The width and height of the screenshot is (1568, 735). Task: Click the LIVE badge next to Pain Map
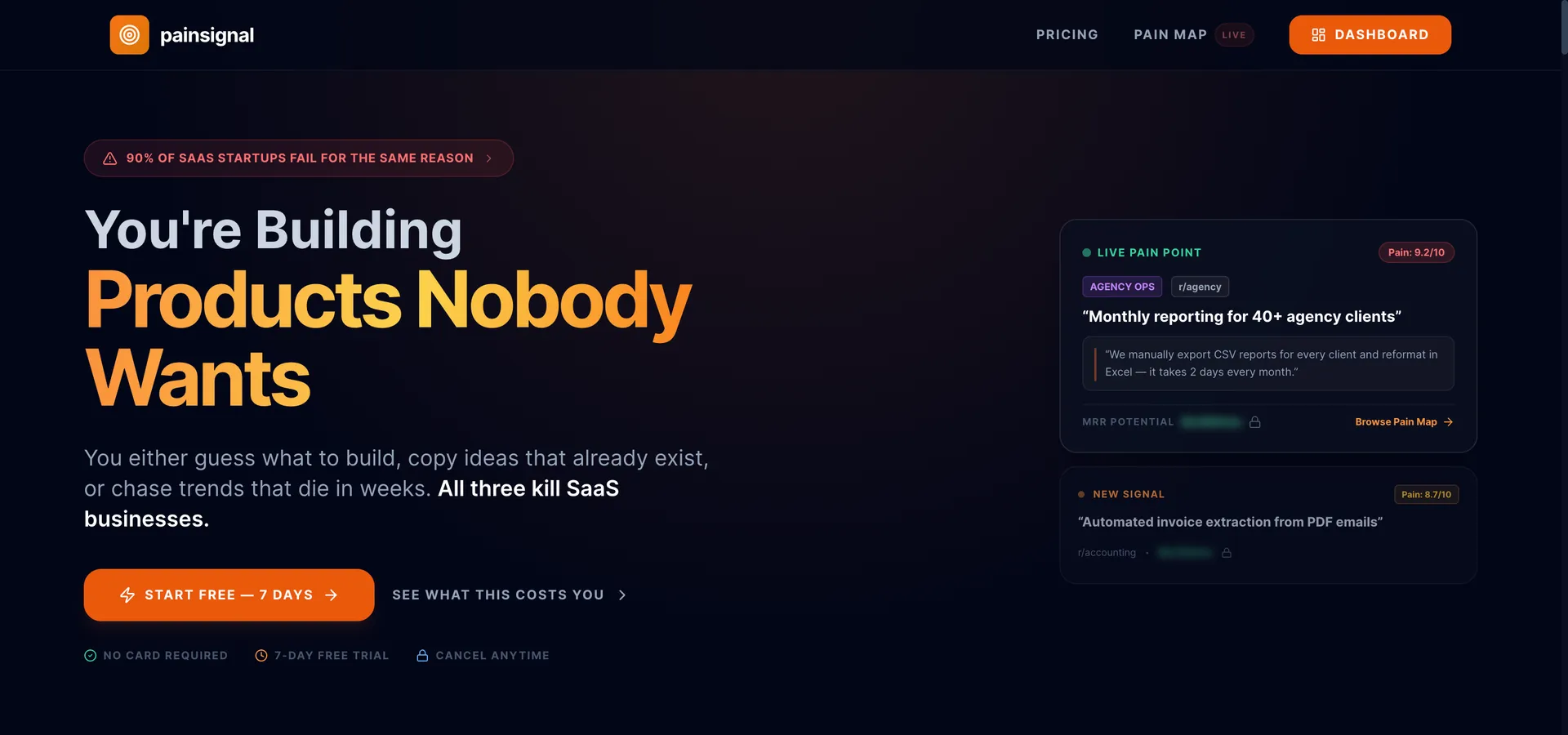pos(1234,35)
